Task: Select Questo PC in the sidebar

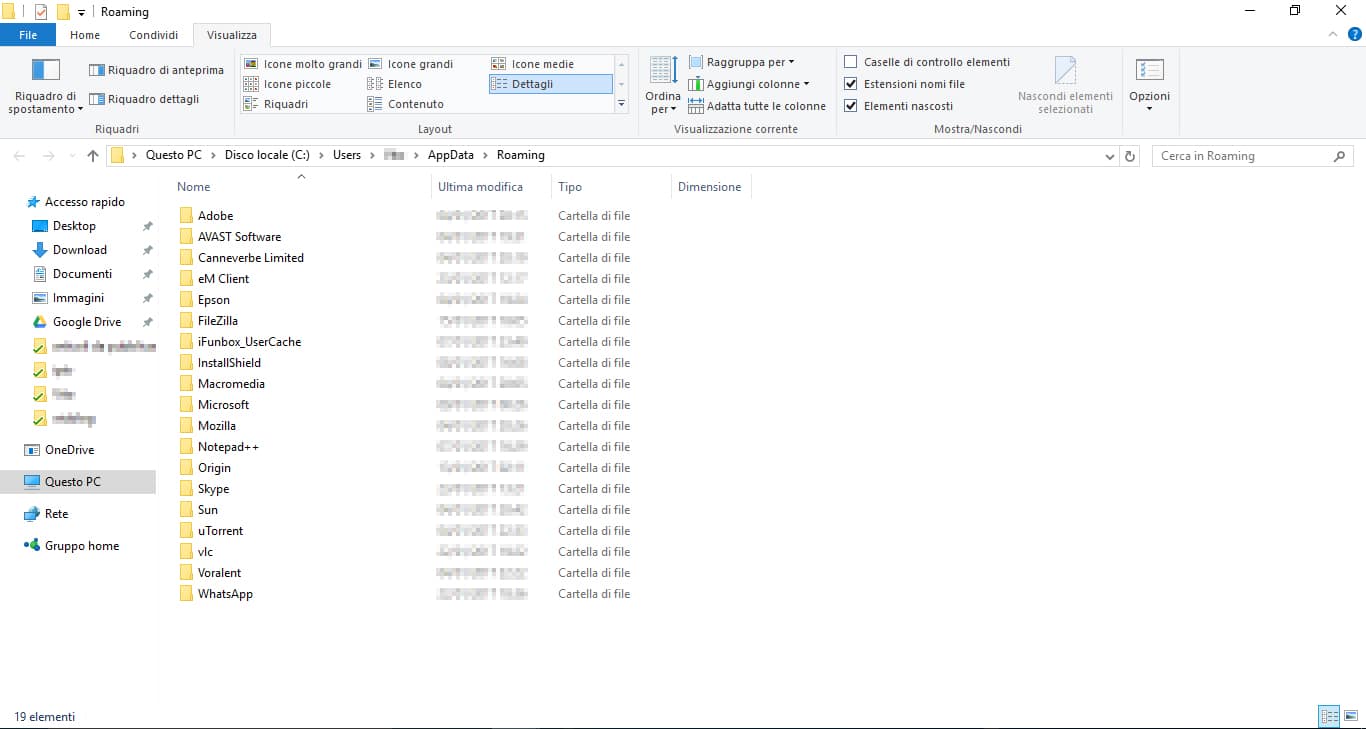Action: pos(73,481)
